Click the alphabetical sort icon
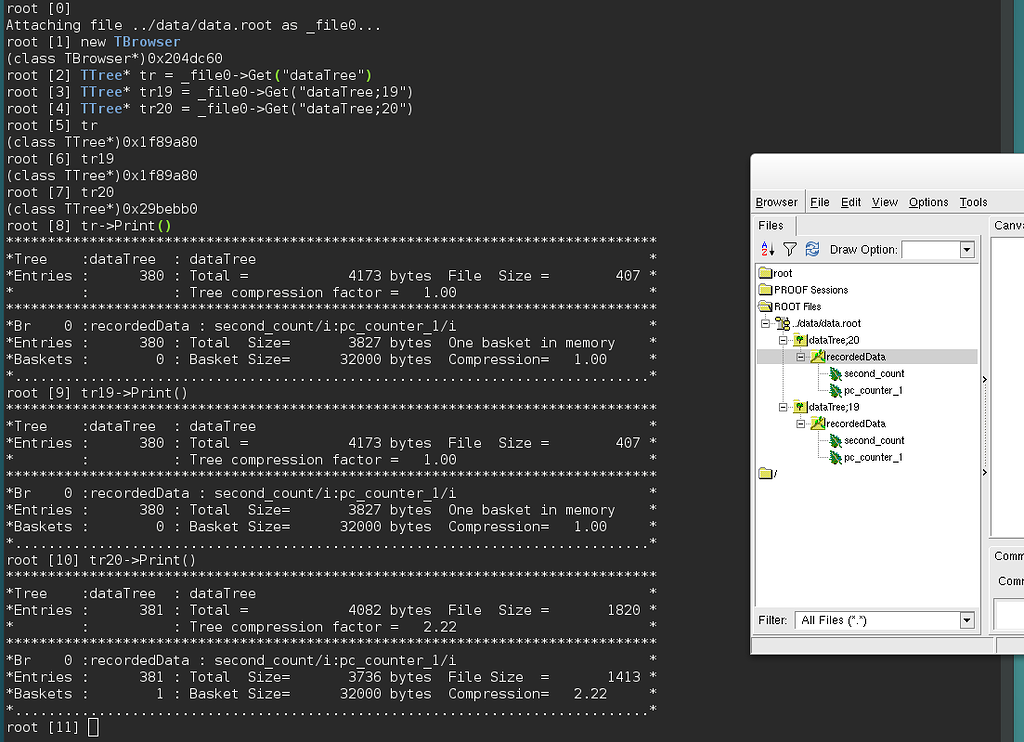Viewport: 1024px width, 742px height. [x=768, y=250]
